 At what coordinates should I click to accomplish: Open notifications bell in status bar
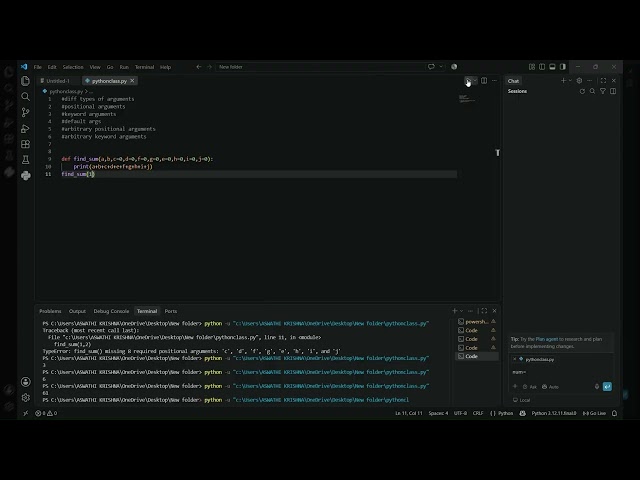tap(614, 413)
